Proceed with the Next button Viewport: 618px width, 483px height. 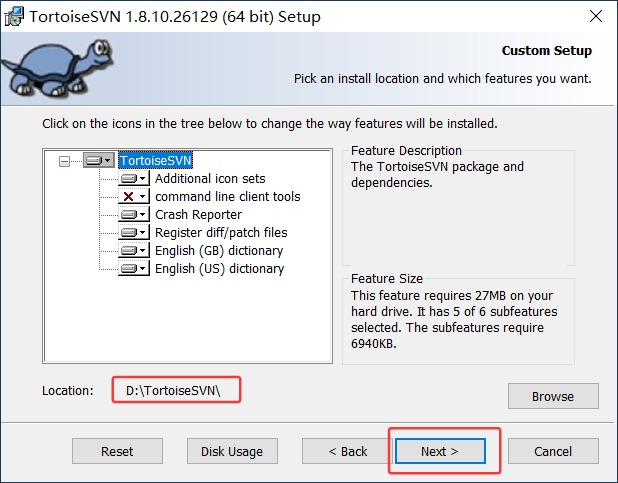tap(440, 451)
